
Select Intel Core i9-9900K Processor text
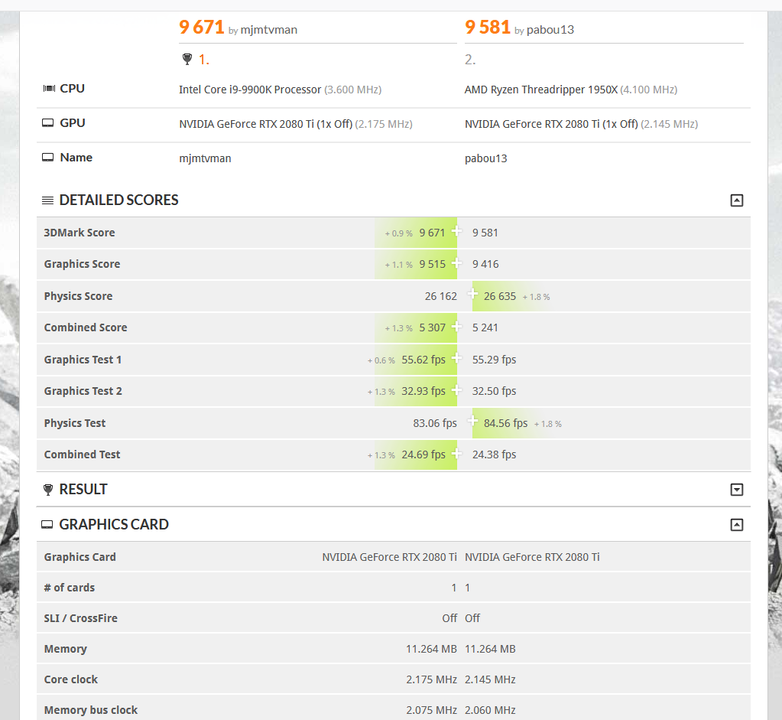coord(250,90)
